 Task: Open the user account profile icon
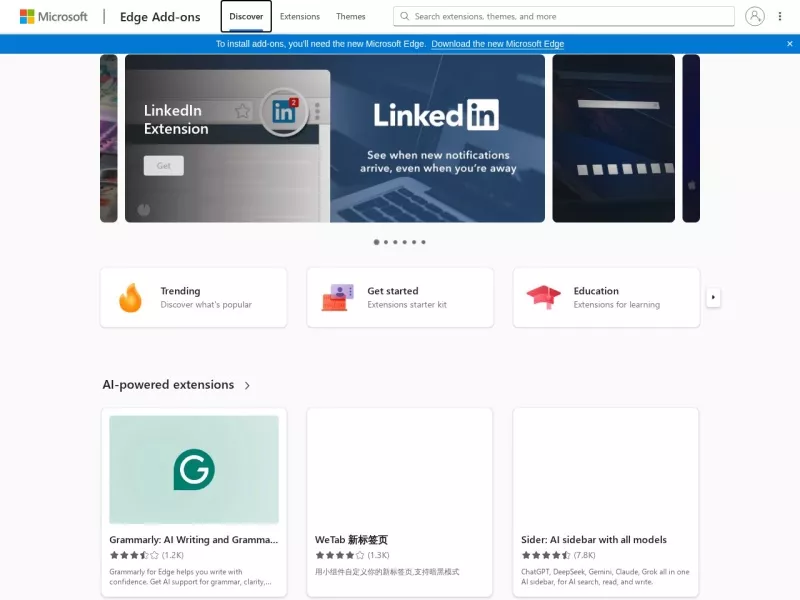(x=755, y=16)
